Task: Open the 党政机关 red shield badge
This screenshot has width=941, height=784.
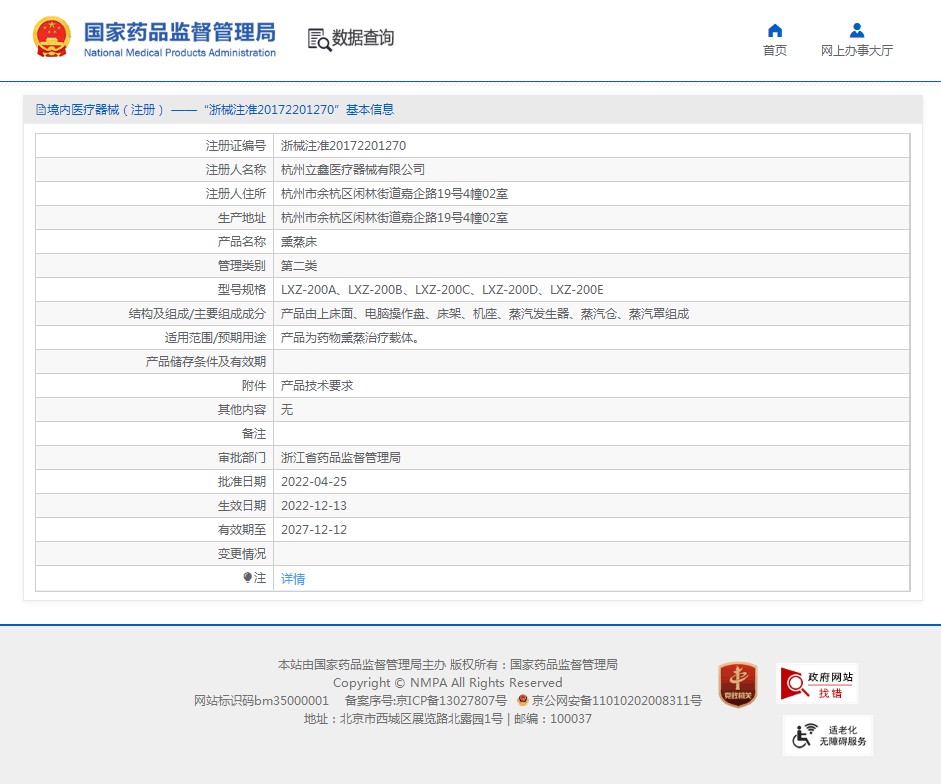Action: point(738,685)
